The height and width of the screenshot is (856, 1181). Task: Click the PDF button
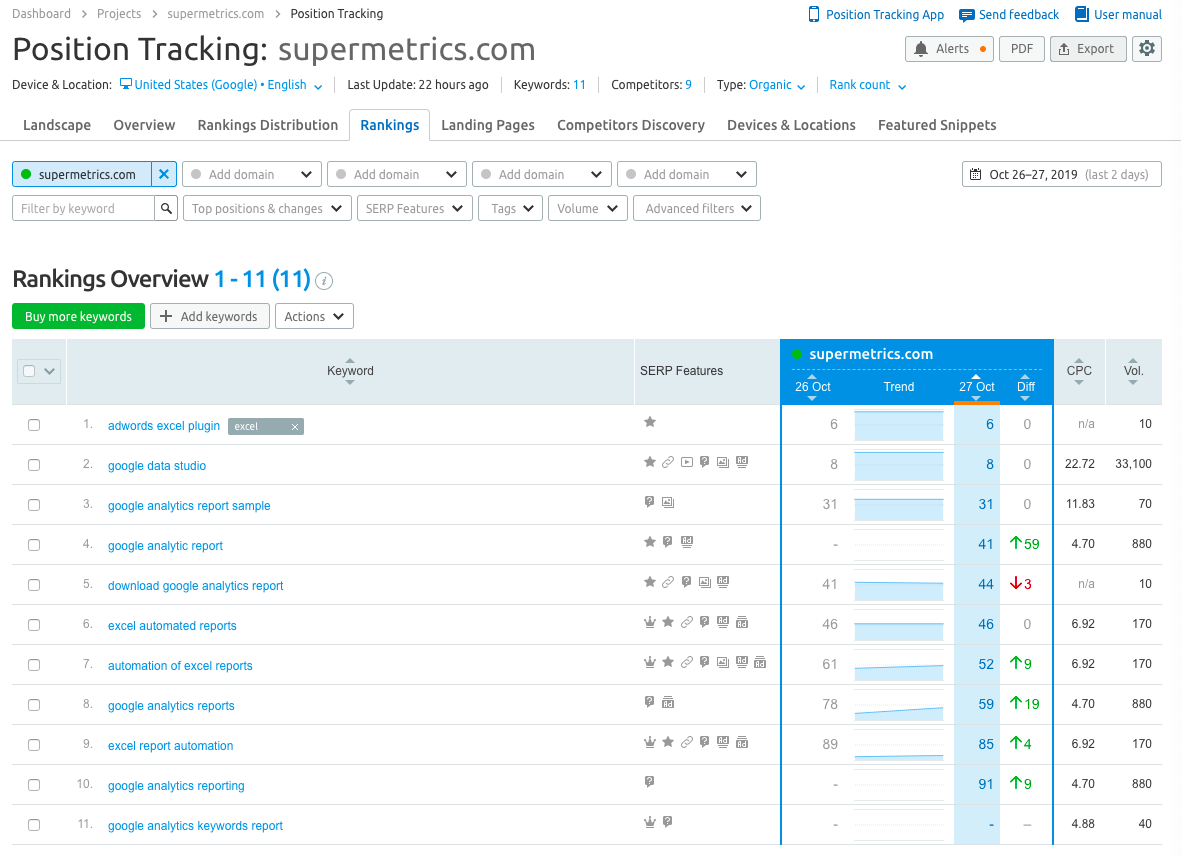[1021, 48]
